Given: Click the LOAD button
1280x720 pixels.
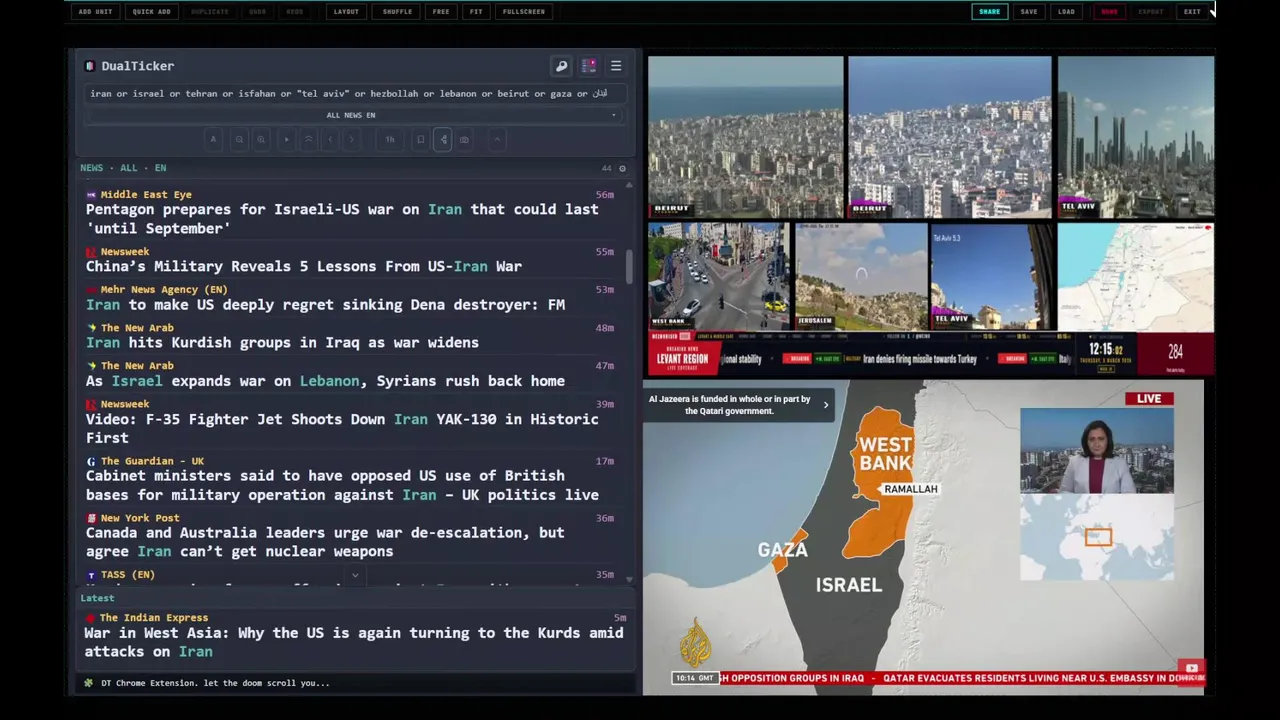Looking at the screenshot, I should point(1067,12).
